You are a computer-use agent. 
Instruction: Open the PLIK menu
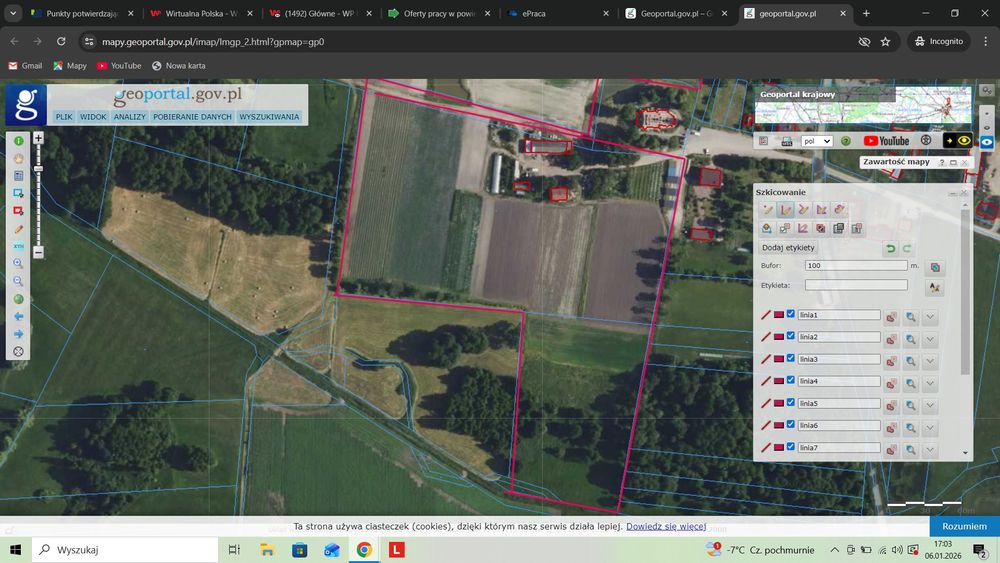(x=64, y=117)
